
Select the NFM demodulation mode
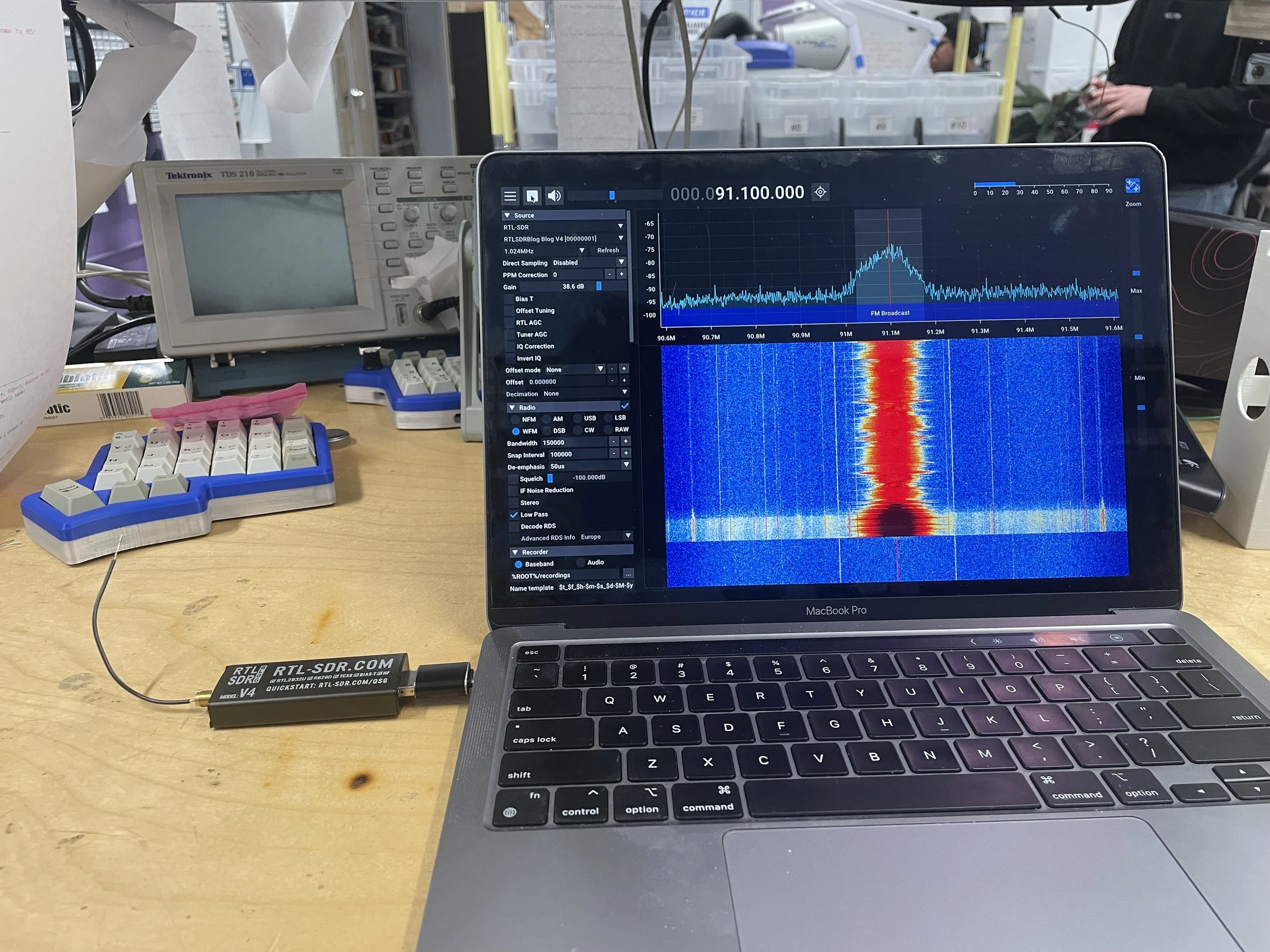(515, 419)
